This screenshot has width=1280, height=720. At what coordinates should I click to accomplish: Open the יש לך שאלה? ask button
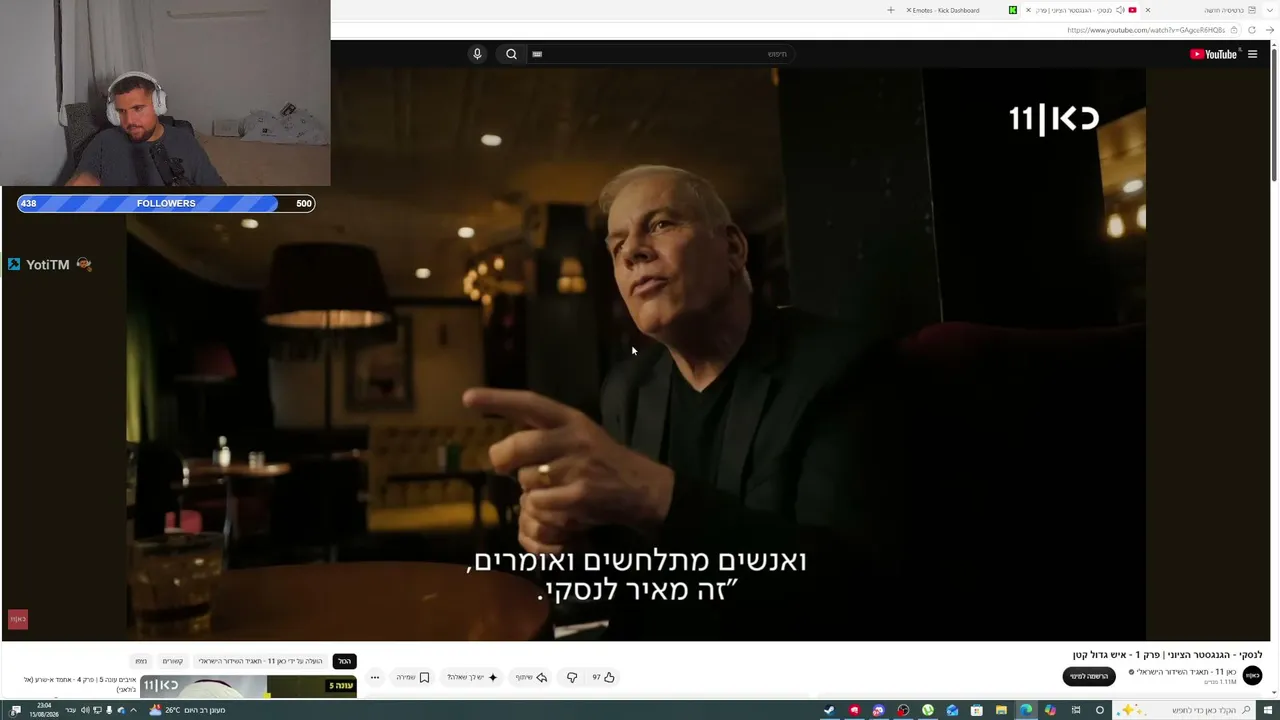point(472,677)
